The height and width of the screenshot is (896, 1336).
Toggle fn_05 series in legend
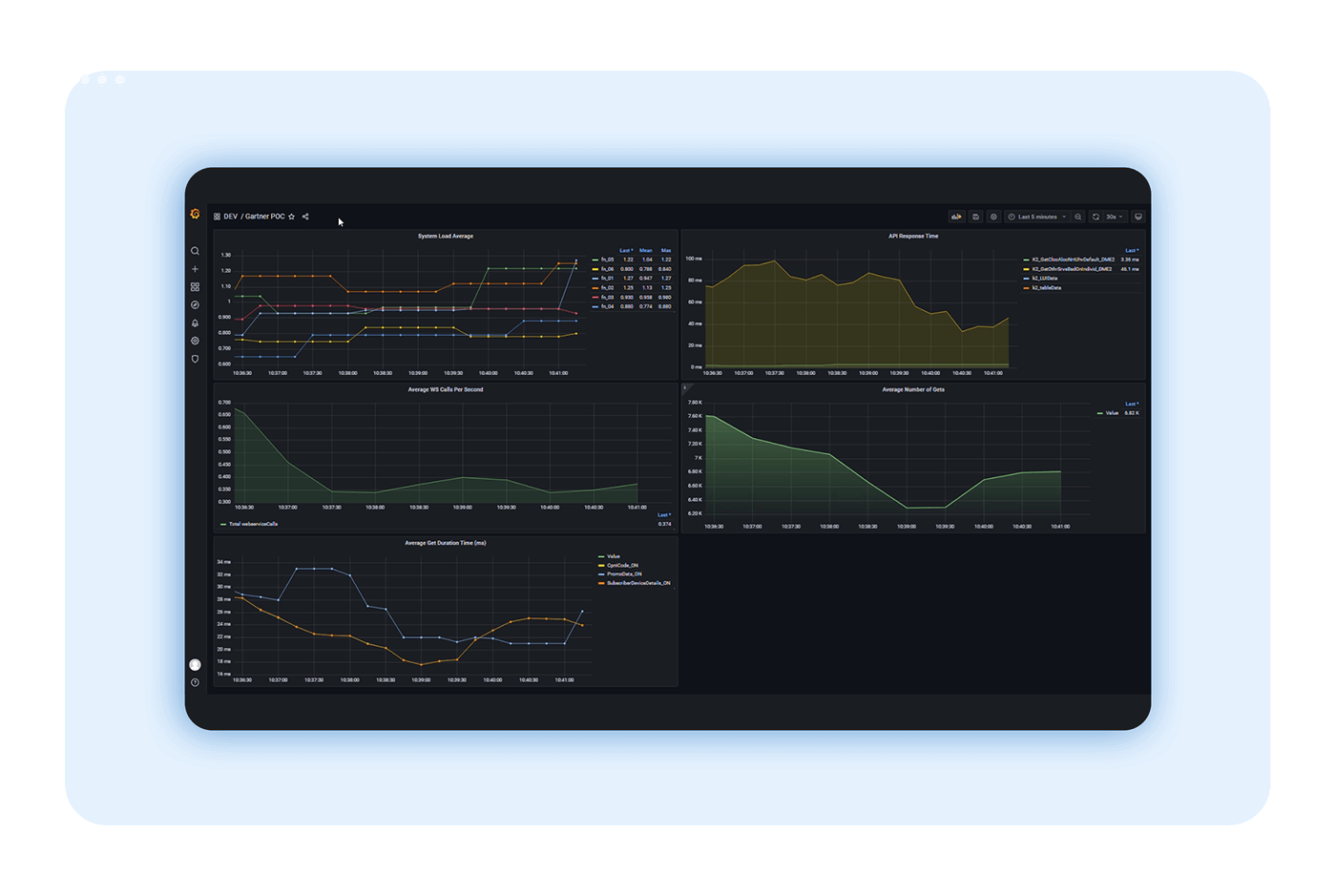click(x=608, y=260)
